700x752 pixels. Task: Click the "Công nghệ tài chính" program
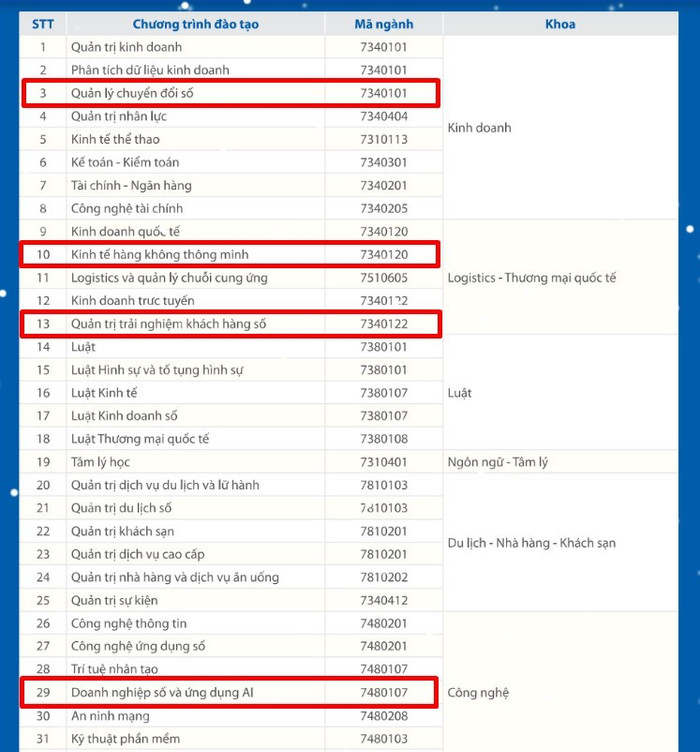click(x=127, y=209)
